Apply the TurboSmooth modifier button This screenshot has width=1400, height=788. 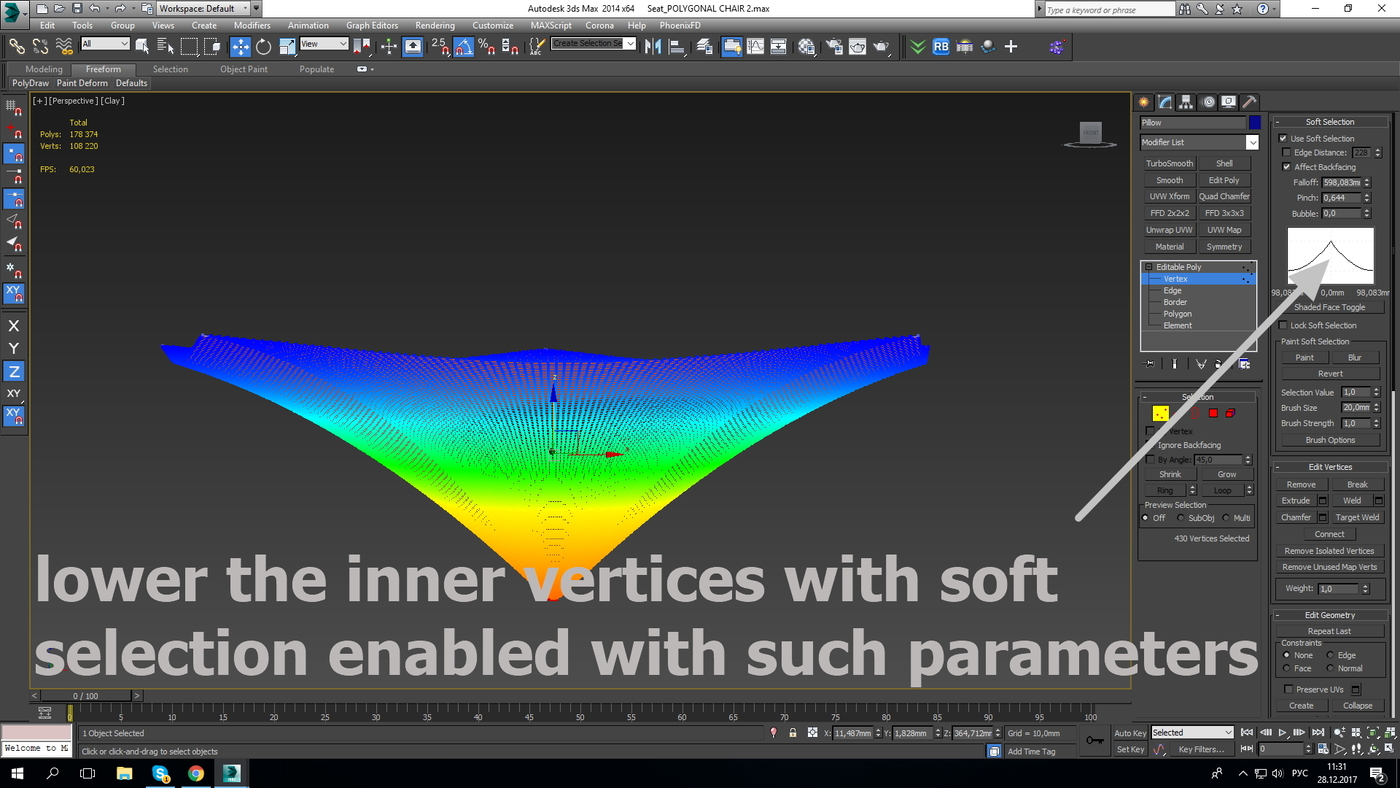coord(1169,164)
